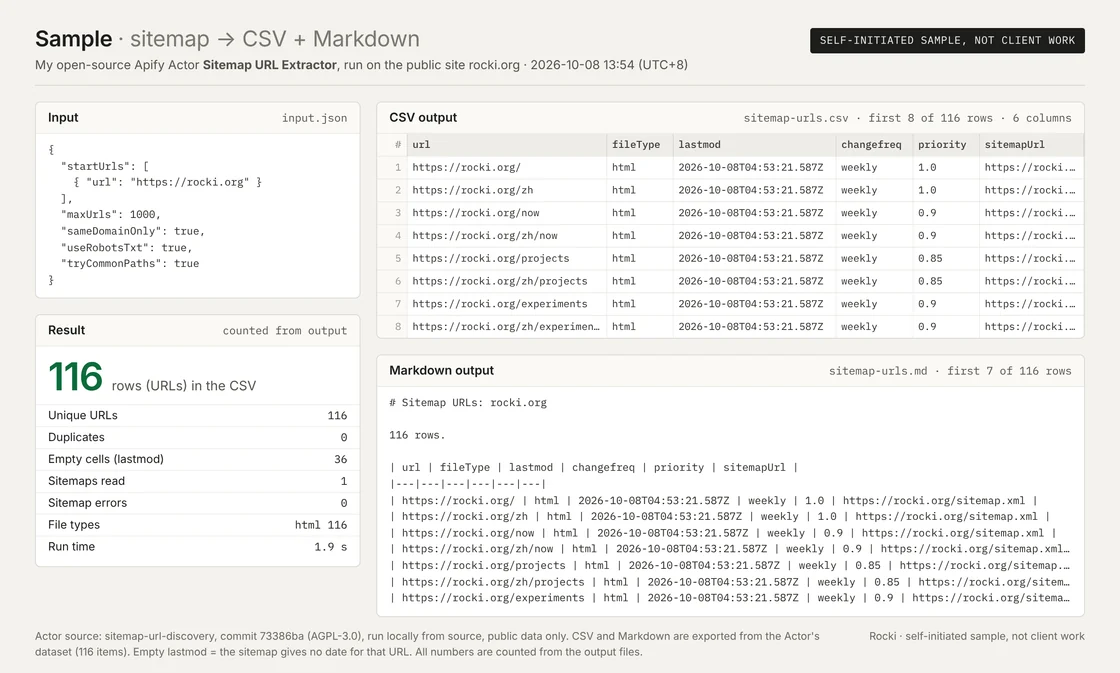Click the '1.9 s' run time value
This screenshot has width=1120, height=673.
(x=331, y=547)
